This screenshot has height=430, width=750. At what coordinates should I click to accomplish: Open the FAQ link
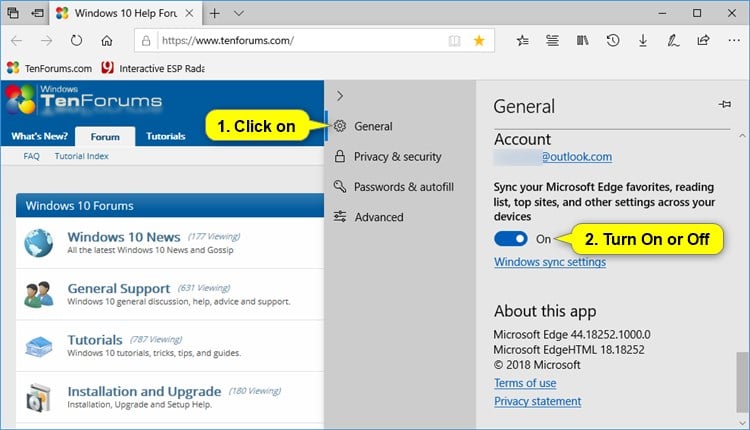[x=32, y=156]
